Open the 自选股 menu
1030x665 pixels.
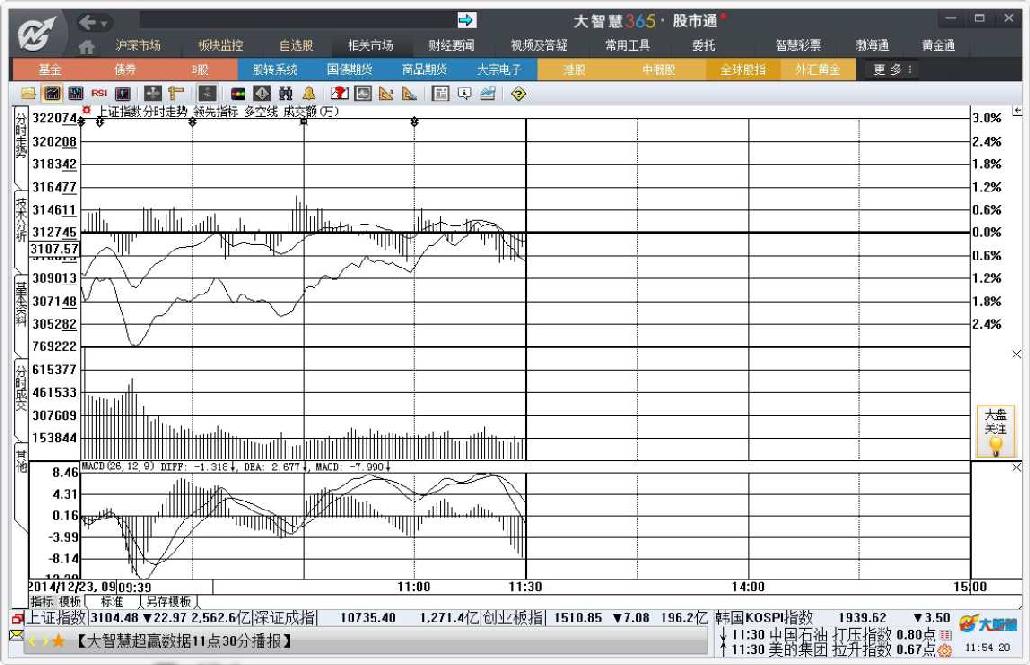296,45
